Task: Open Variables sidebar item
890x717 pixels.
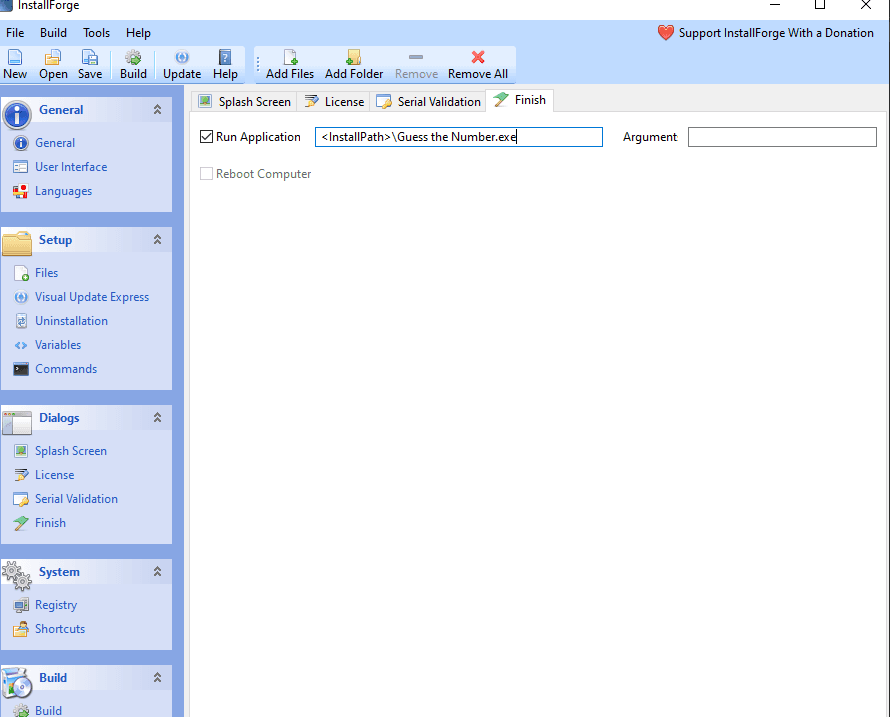Action: 57,345
